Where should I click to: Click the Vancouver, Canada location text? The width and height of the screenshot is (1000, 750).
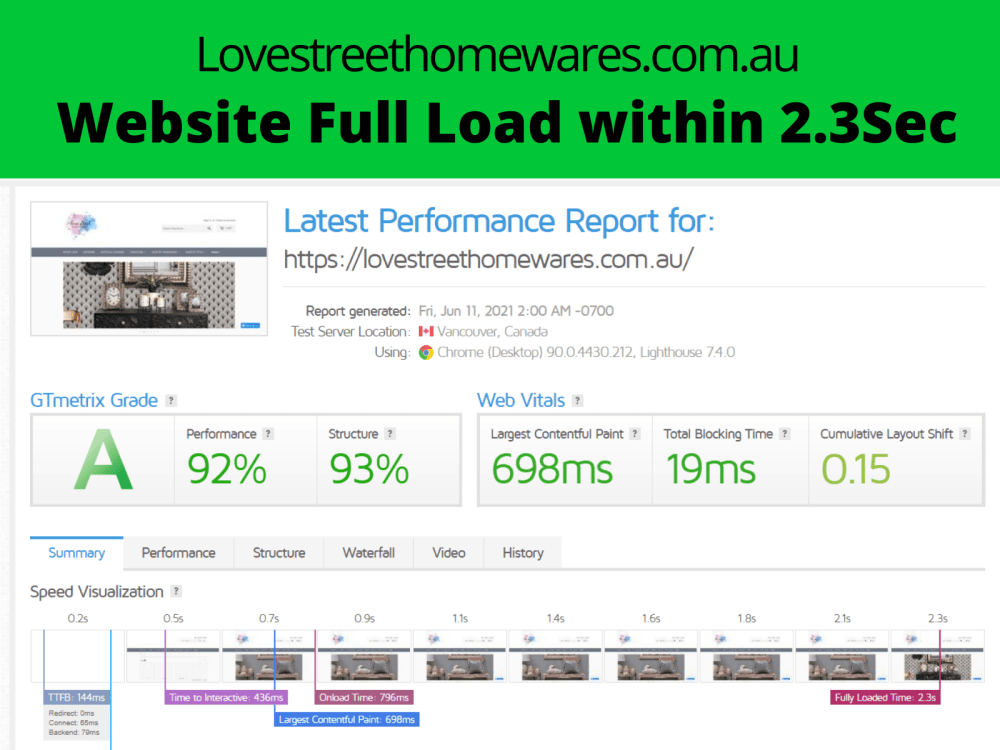click(x=492, y=332)
